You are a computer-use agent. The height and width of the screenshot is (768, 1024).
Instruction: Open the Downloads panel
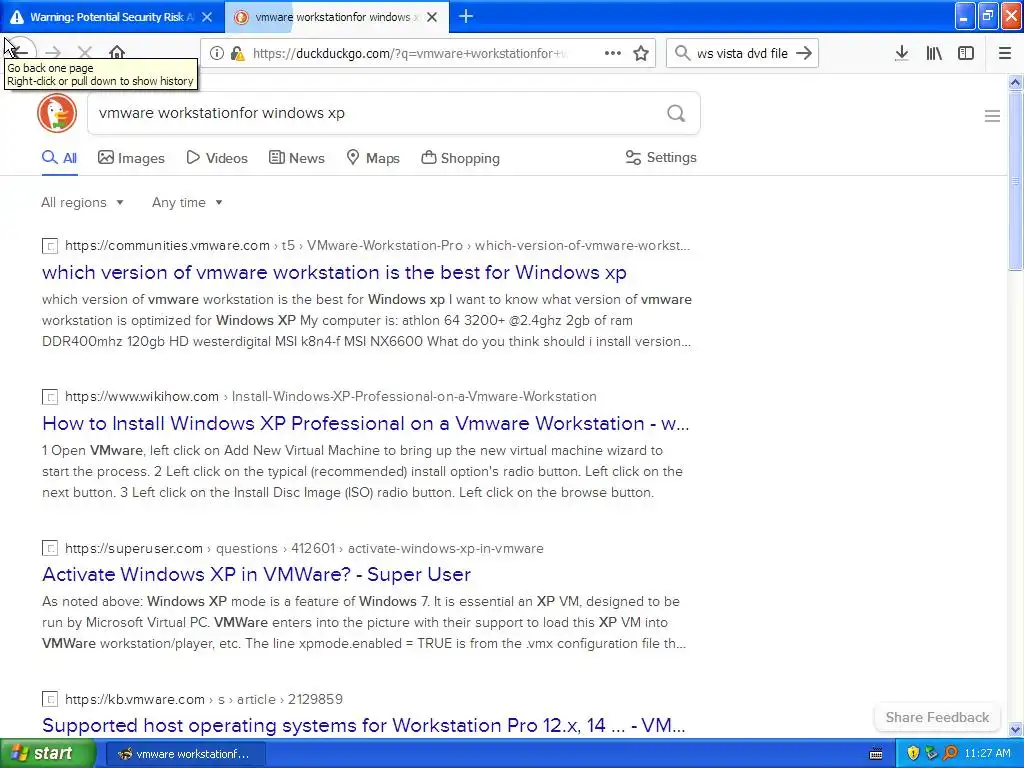pos(902,53)
